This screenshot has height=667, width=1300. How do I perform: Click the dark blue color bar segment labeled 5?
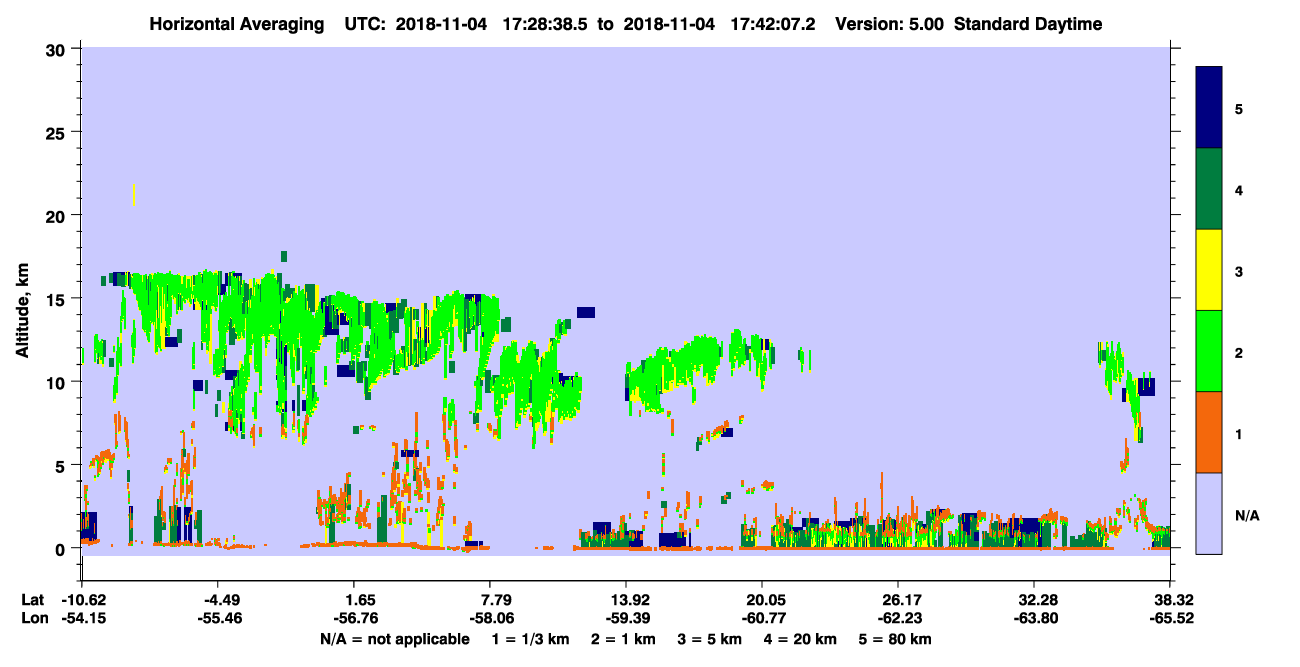click(x=1209, y=108)
